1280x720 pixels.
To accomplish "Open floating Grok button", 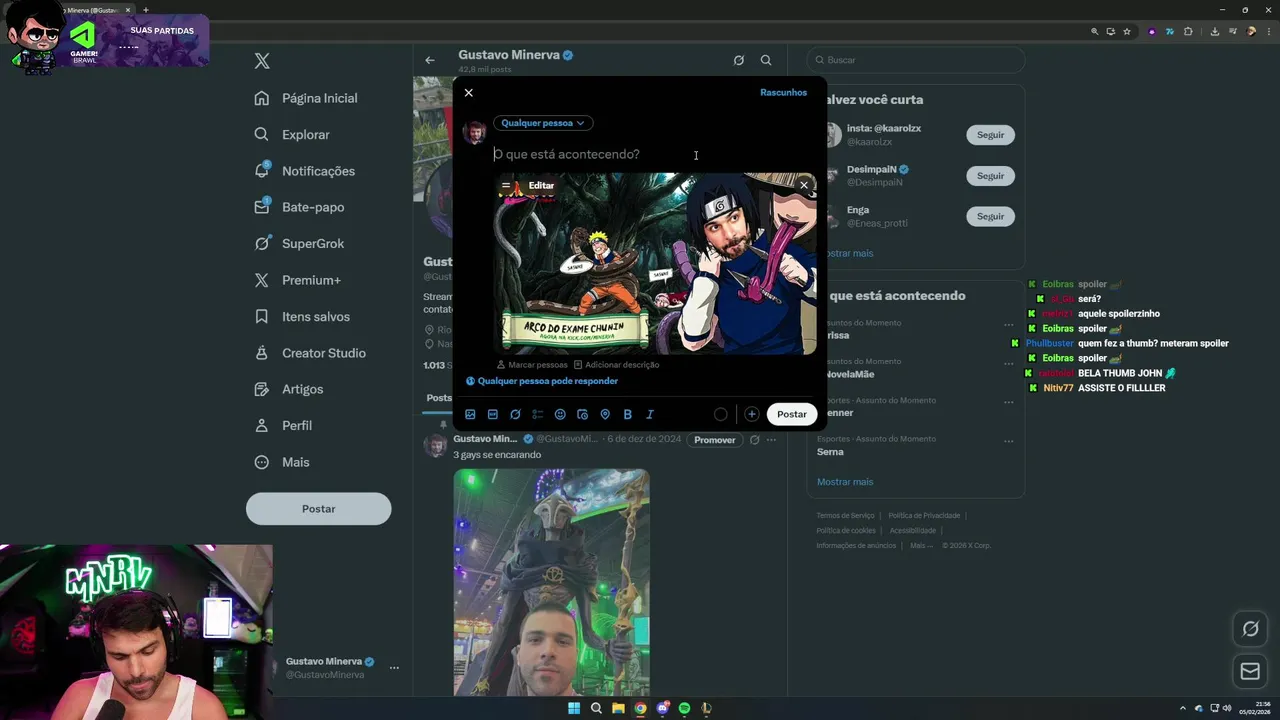I will [1250, 629].
